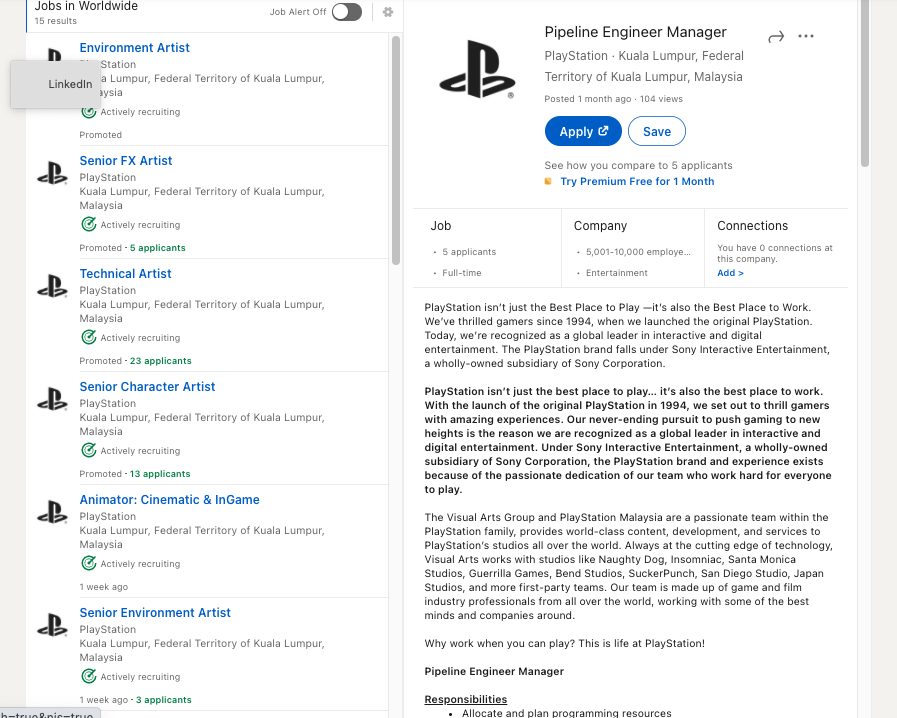This screenshot has height=718, width=897.
Task: Open the Senior Character Artist job posting
Action: 147,386
